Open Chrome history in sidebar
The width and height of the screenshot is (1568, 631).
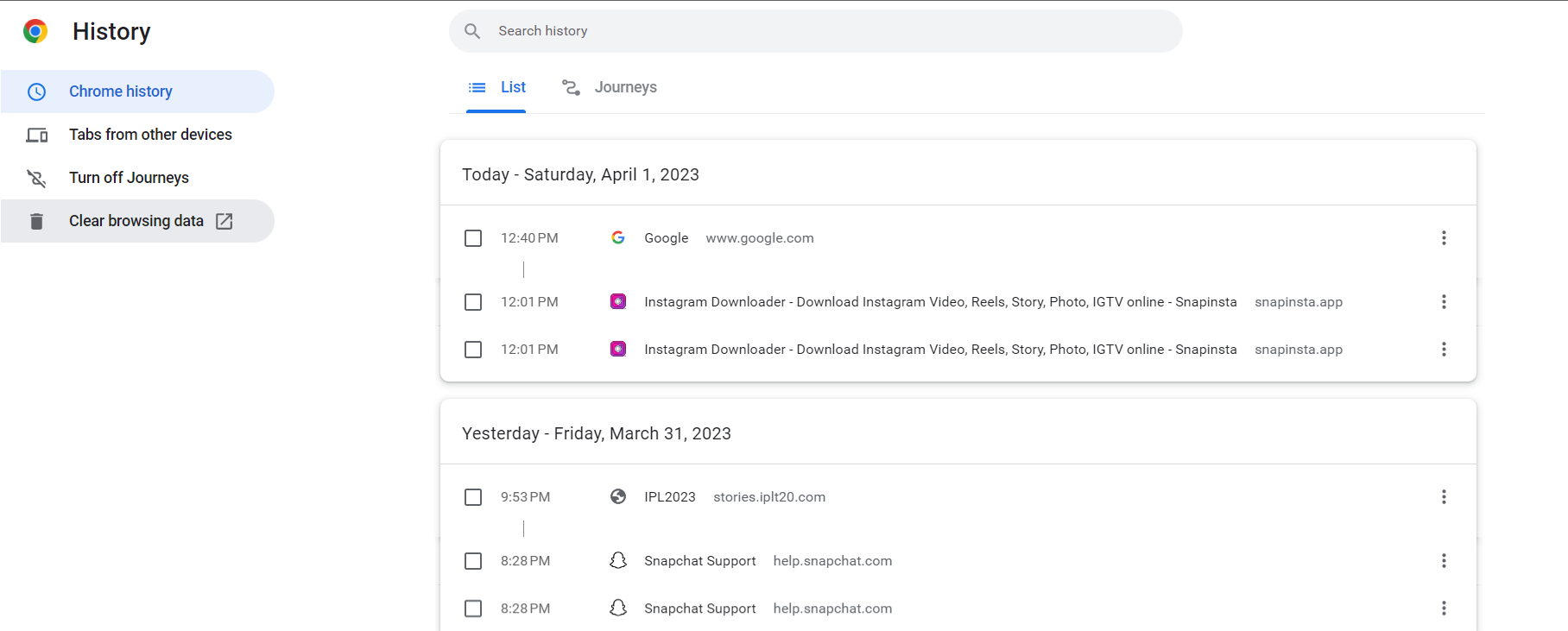[x=137, y=91]
